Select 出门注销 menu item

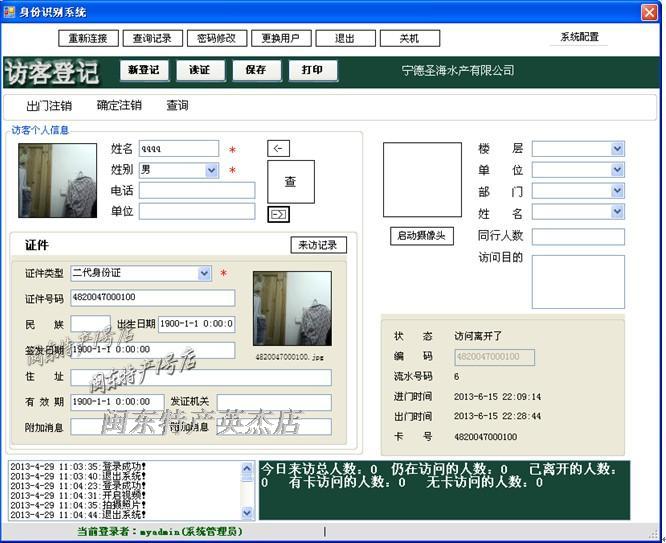coord(49,106)
